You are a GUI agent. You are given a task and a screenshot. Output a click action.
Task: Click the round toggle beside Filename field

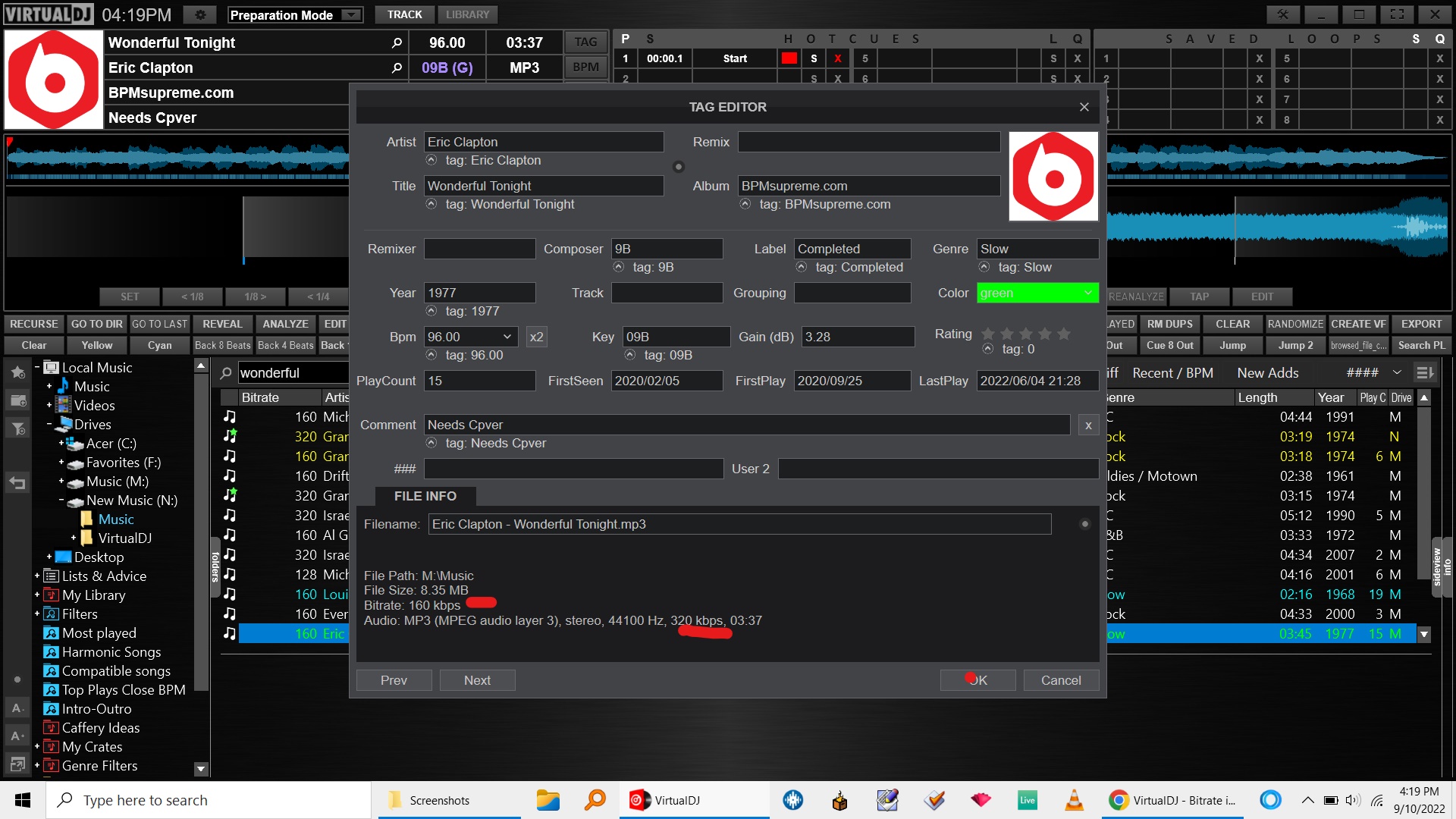[1084, 524]
